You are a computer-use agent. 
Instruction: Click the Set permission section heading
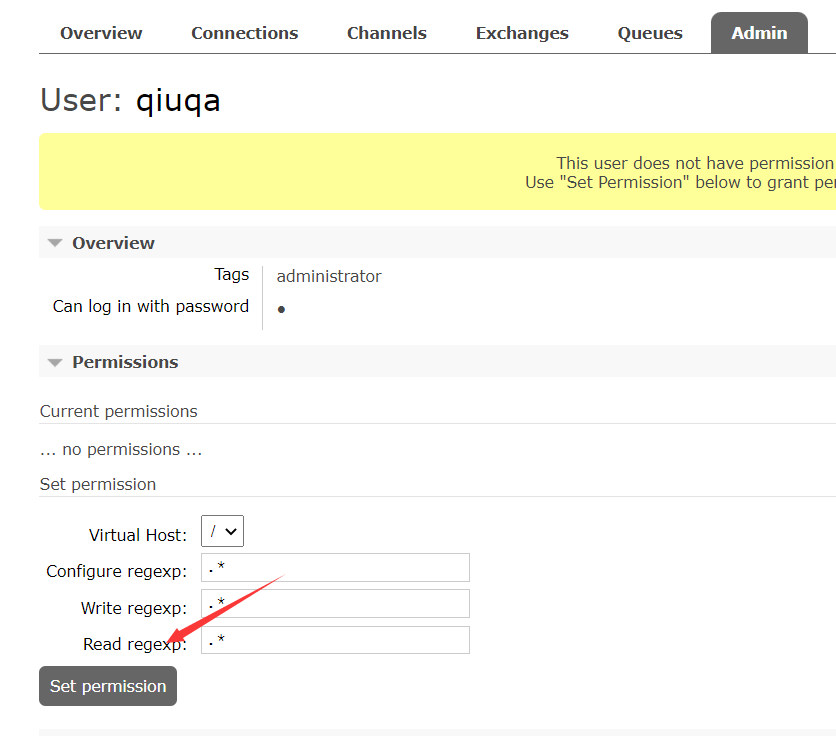pyautogui.click(x=98, y=484)
